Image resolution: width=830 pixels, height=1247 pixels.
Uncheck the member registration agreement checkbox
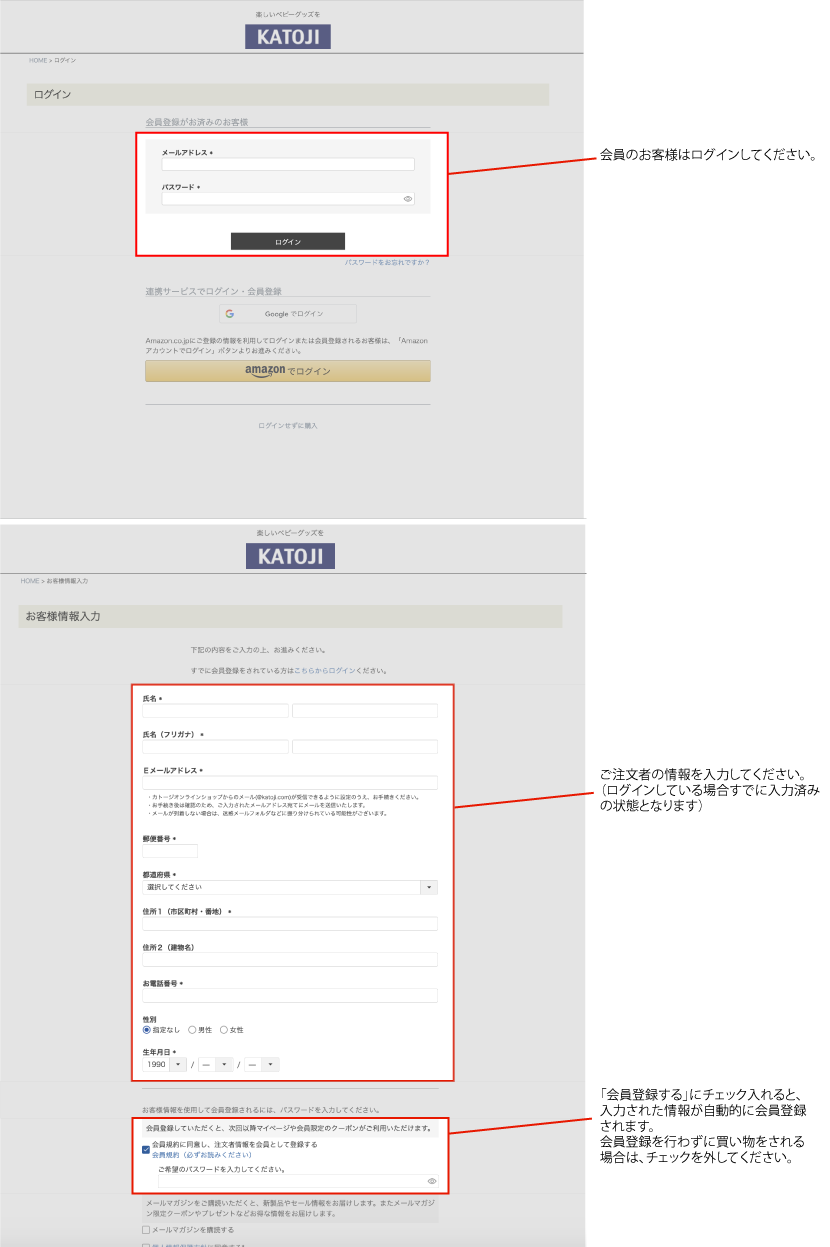146,1150
